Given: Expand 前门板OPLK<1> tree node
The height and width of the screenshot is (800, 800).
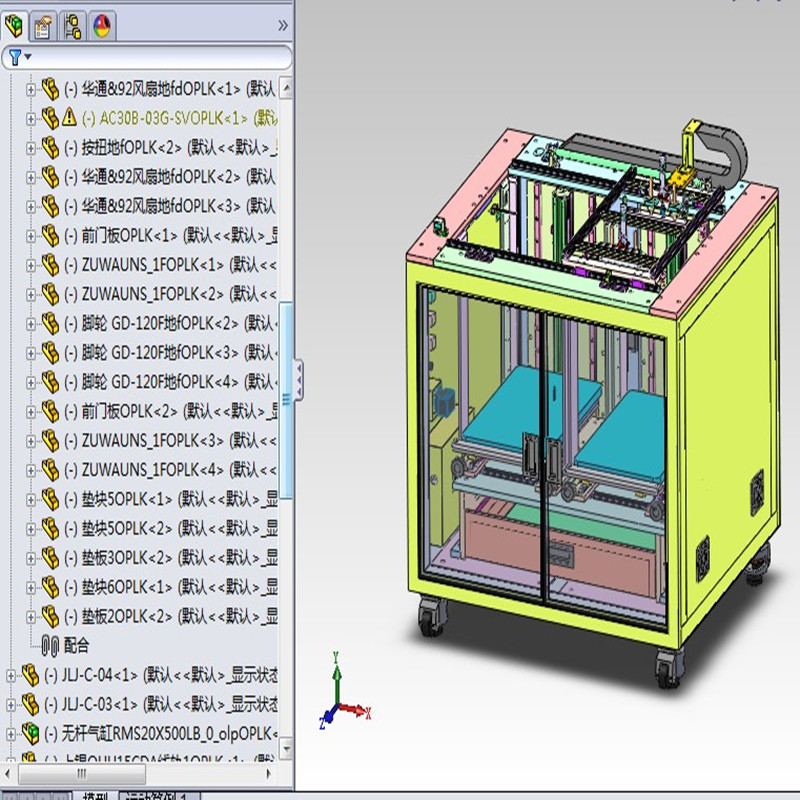Looking at the screenshot, I should (x=31, y=236).
